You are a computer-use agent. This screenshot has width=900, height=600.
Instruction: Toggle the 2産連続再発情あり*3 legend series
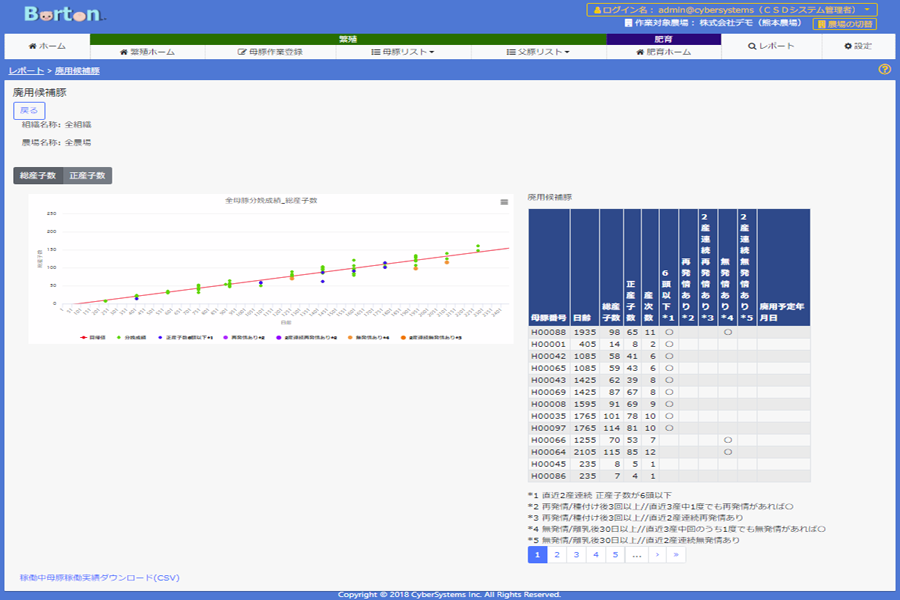pyautogui.click(x=307, y=338)
